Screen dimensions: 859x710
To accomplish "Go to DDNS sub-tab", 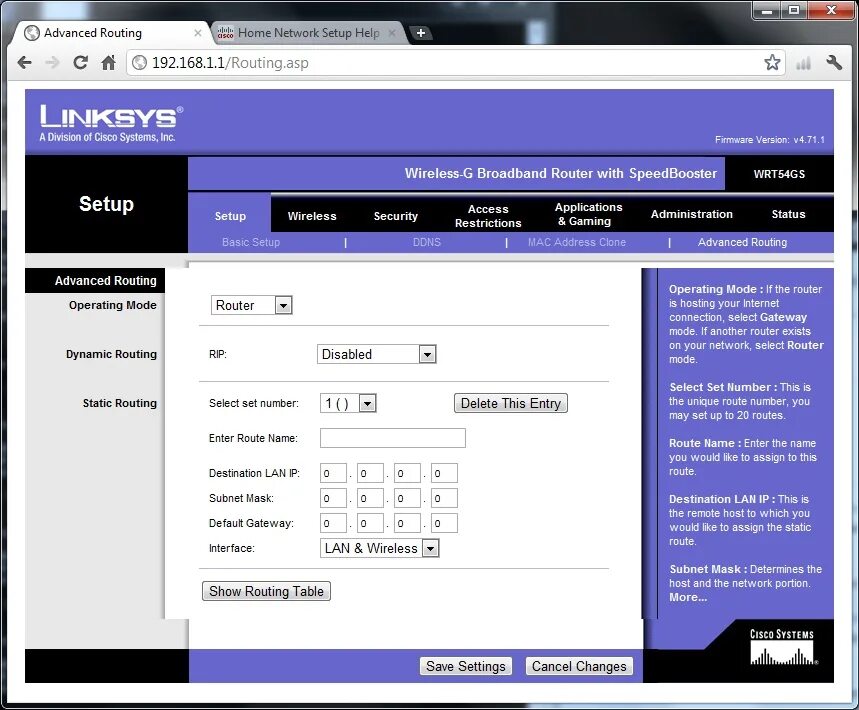I will tap(427, 242).
